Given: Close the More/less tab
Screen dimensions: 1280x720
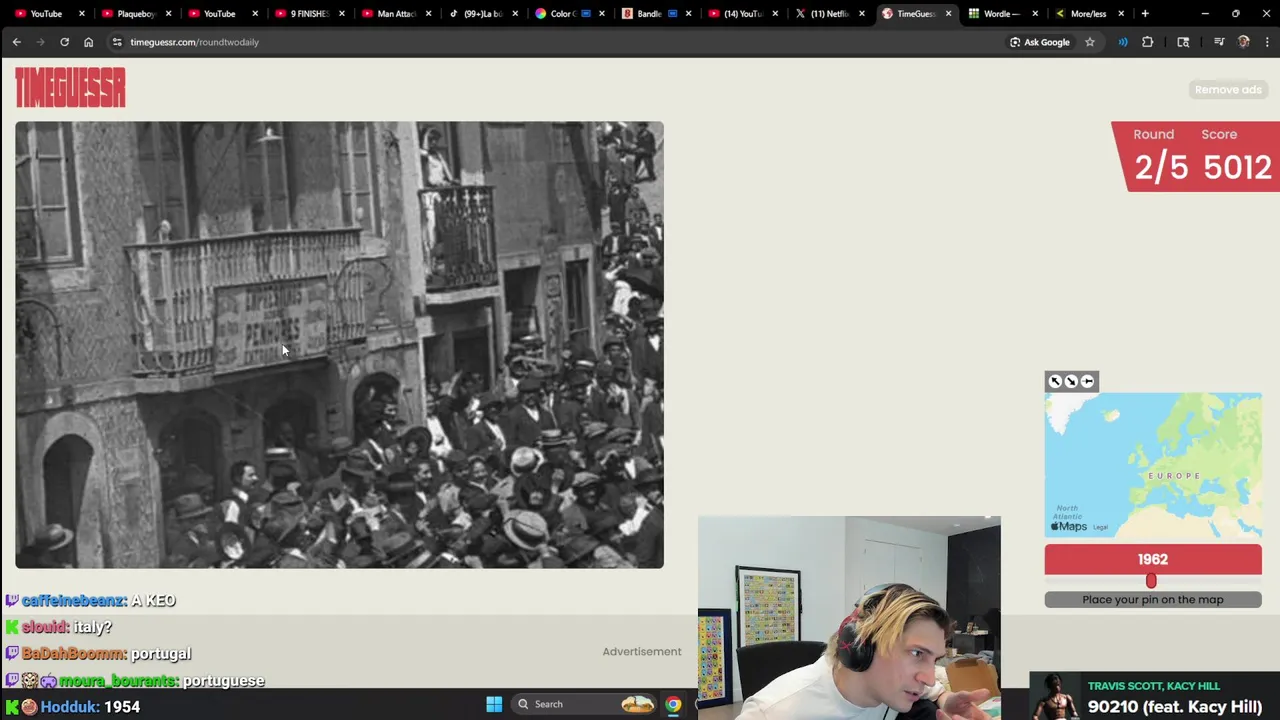Looking at the screenshot, I should tap(1121, 14).
